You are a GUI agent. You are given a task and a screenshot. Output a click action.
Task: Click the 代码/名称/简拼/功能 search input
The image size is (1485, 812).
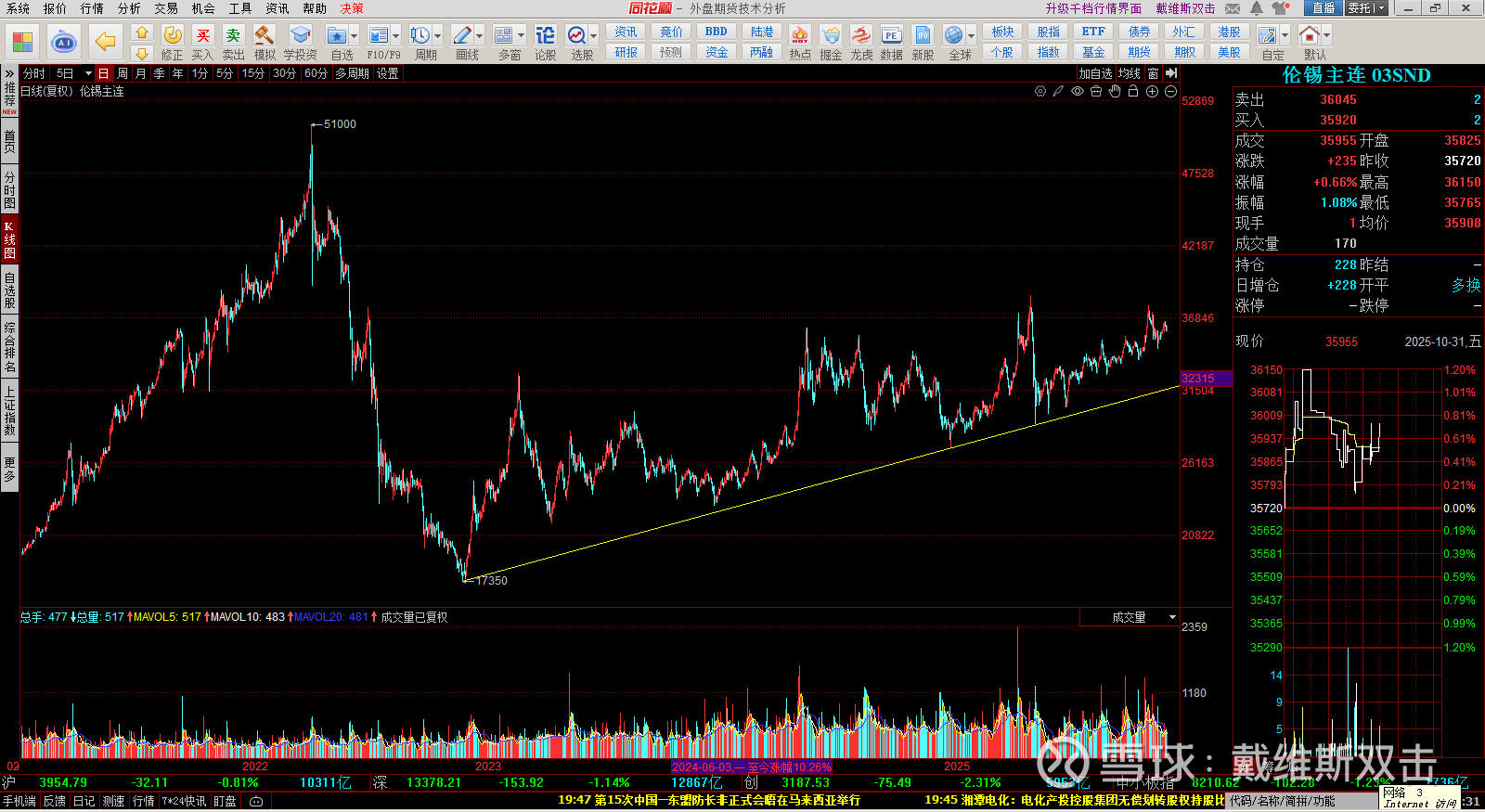pos(1301,801)
